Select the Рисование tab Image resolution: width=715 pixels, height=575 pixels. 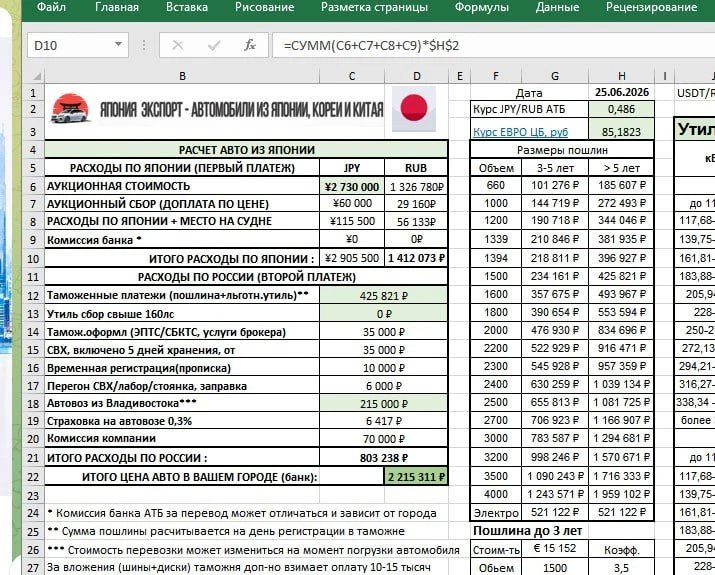(264, 7)
